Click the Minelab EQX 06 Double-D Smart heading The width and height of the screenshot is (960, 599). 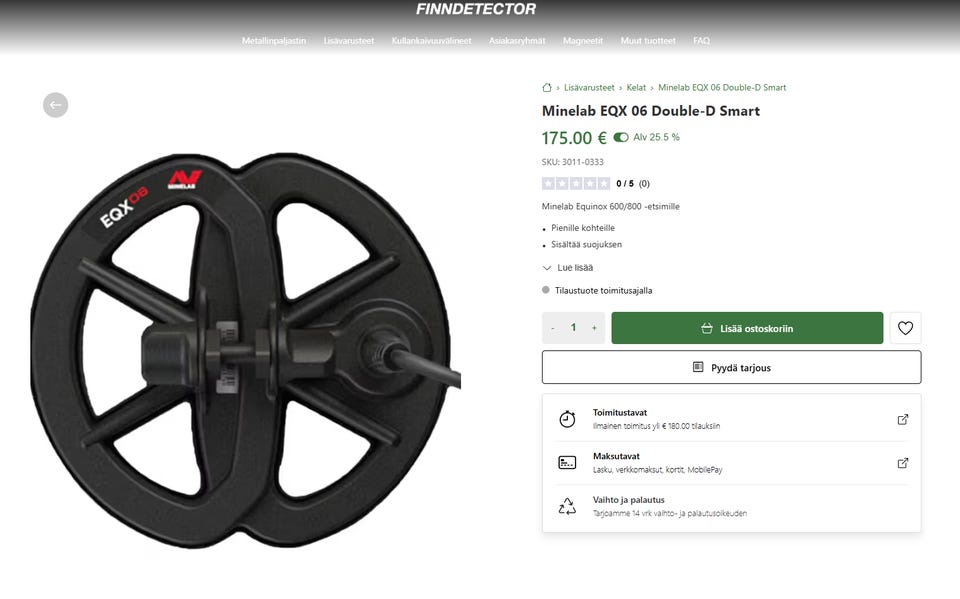pos(650,111)
